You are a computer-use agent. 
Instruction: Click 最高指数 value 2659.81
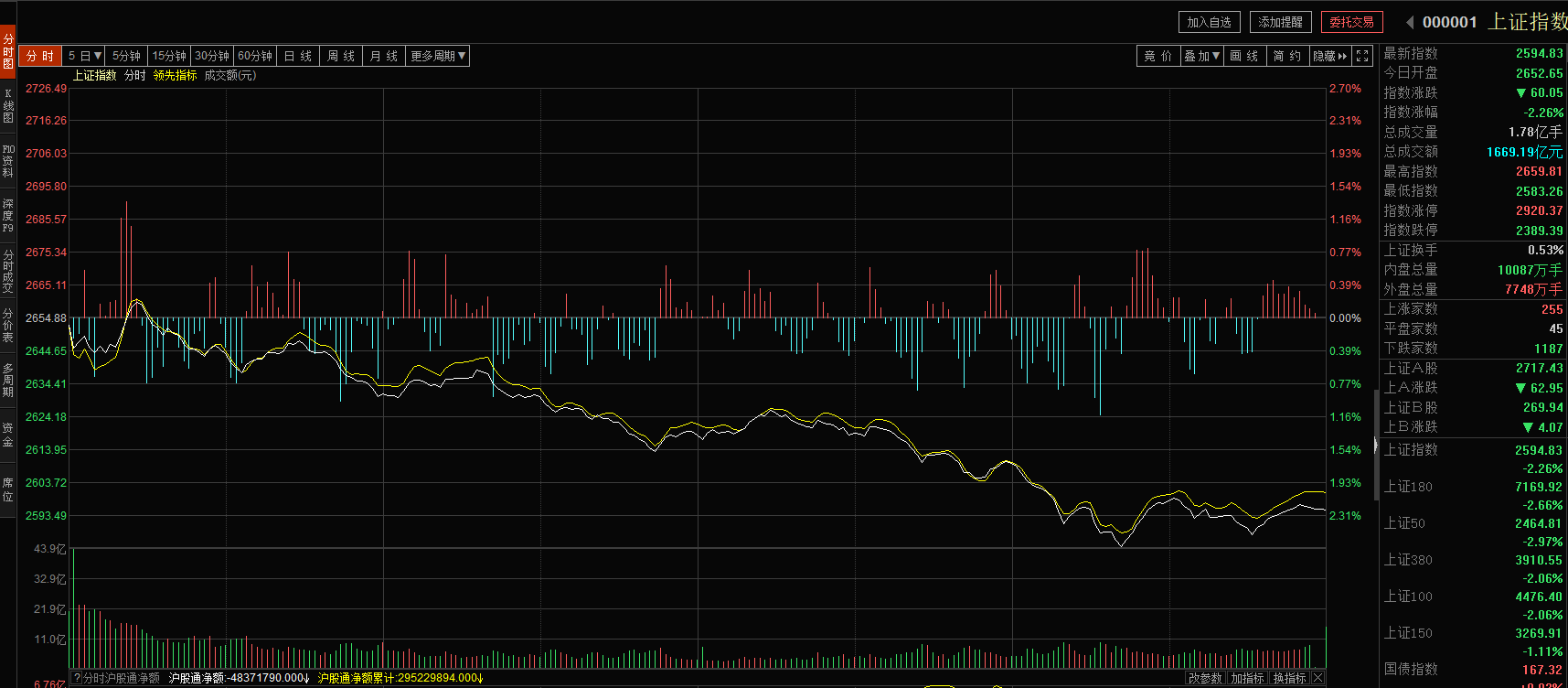pyautogui.click(x=1539, y=171)
